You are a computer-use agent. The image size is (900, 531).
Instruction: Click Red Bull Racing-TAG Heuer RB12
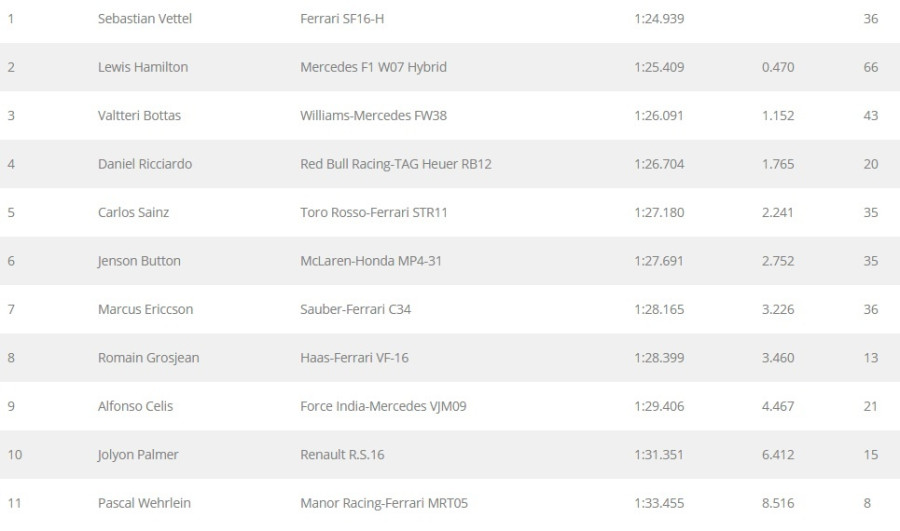coord(396,164)
